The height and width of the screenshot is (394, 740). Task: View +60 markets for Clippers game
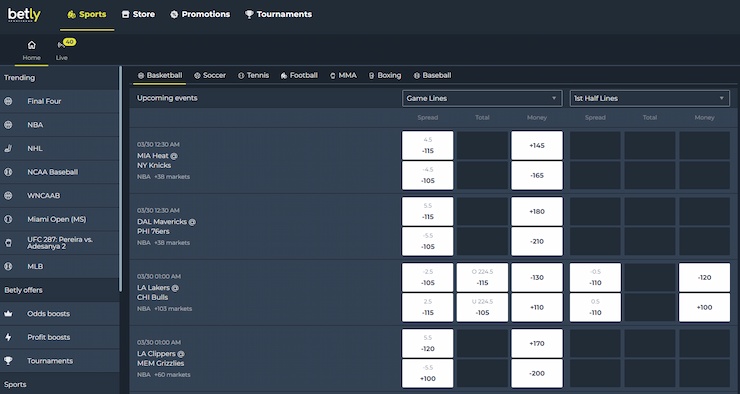[172, 375]
